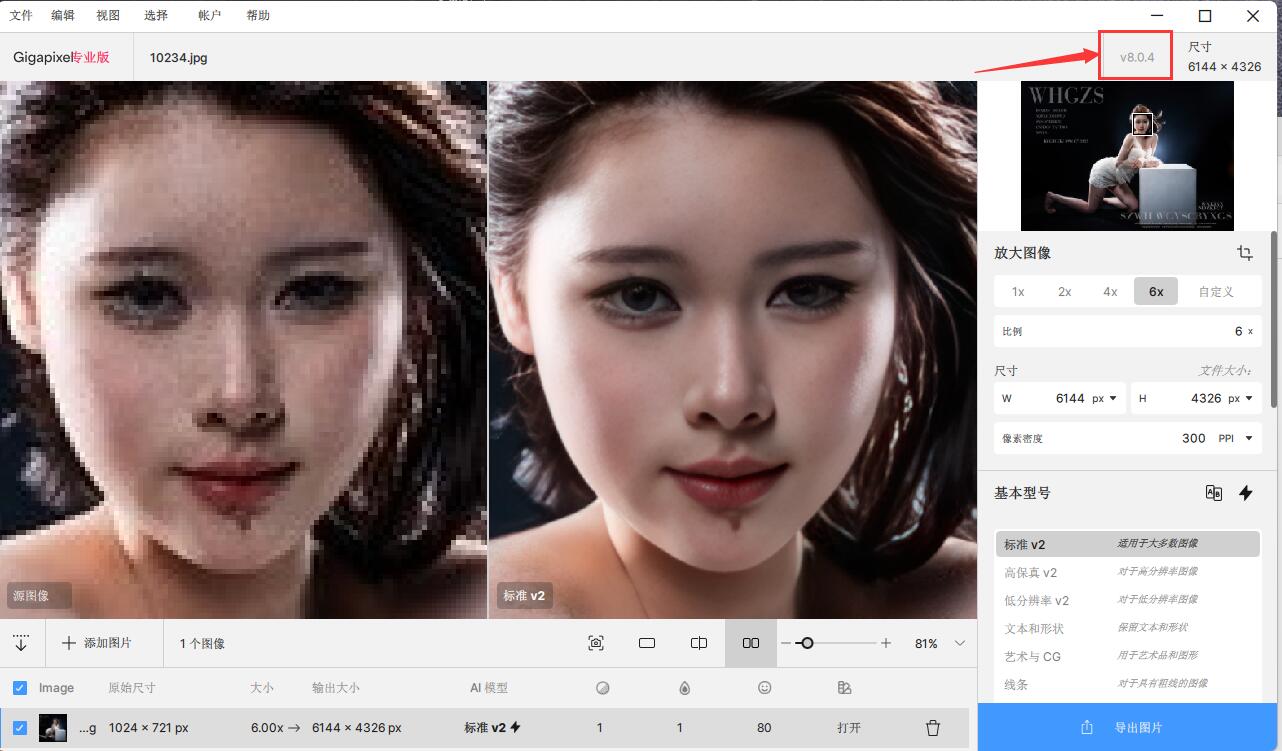
Task: Open the model comparison AB icon
Action: pos(1214,493)
